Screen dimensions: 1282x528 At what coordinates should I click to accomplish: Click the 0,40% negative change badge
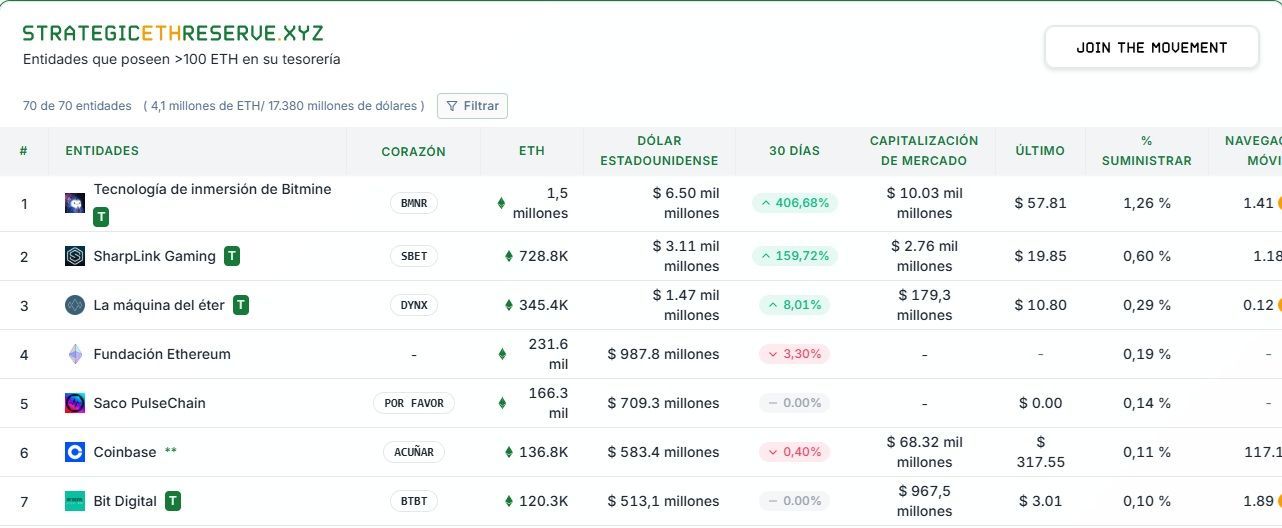pyautogui.click(x=795, y=452)
